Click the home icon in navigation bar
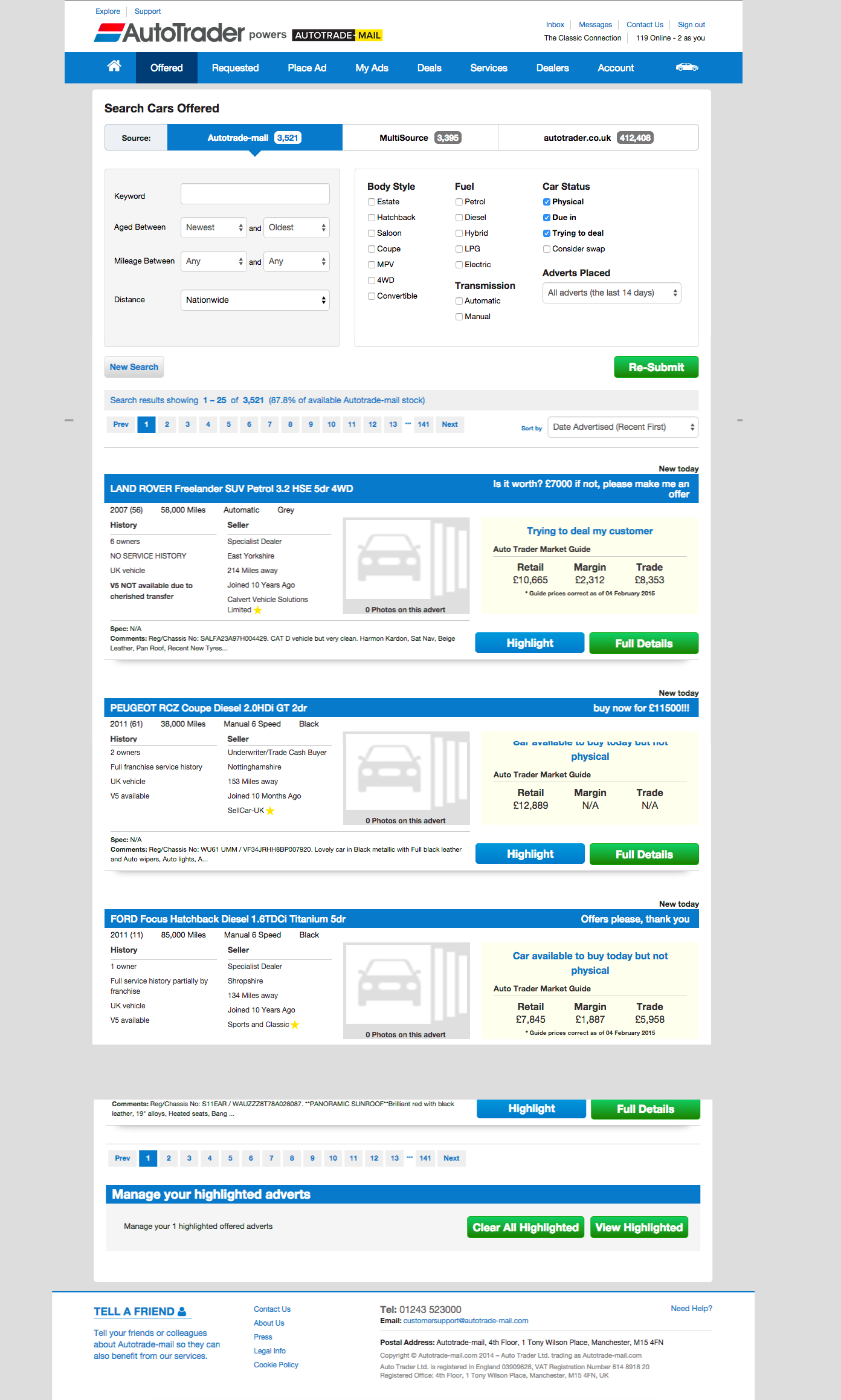The height and width of the screenshot is (1400, 841). point(114,66)
